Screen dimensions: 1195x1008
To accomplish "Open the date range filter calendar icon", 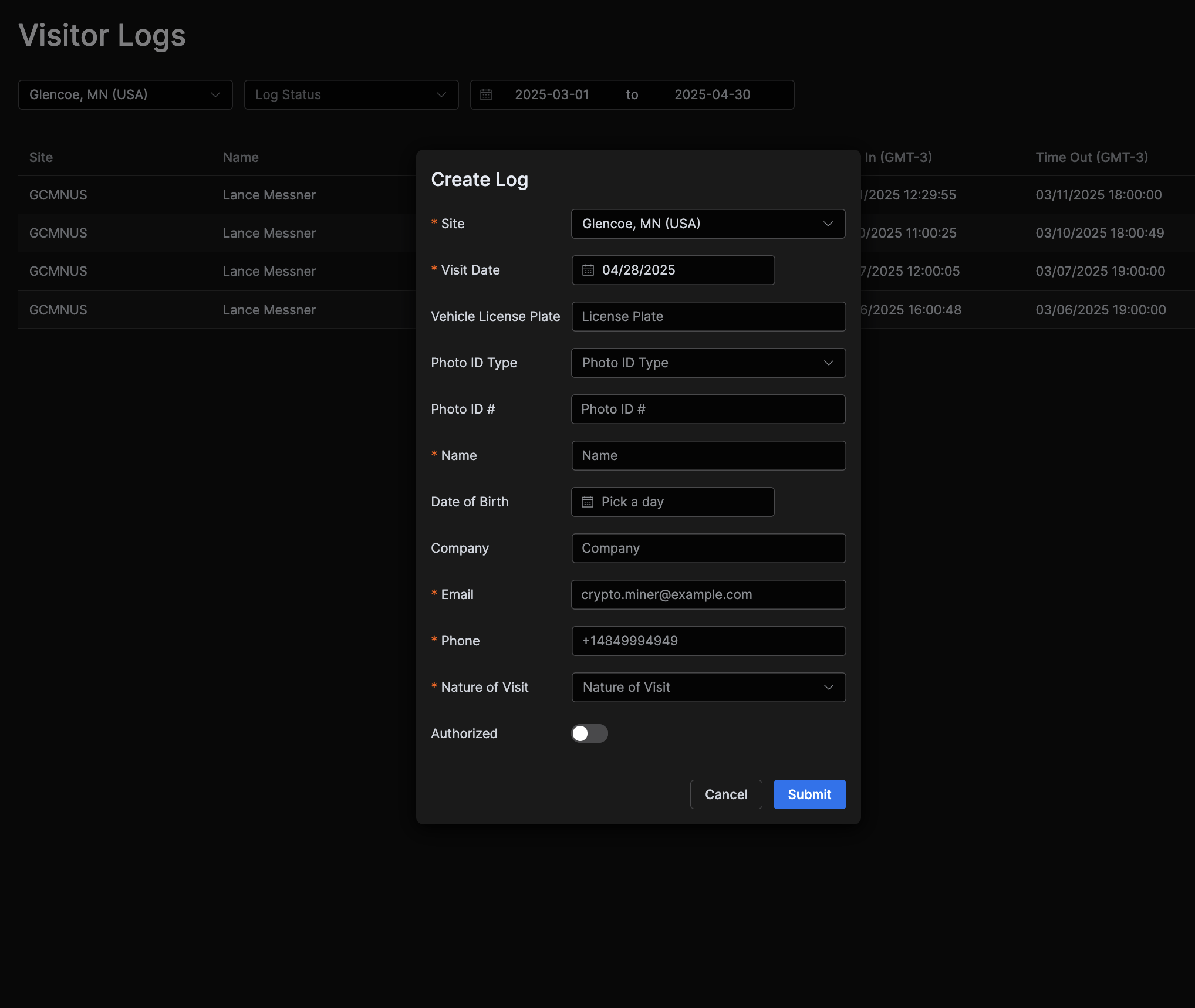I will pos(485,94).
